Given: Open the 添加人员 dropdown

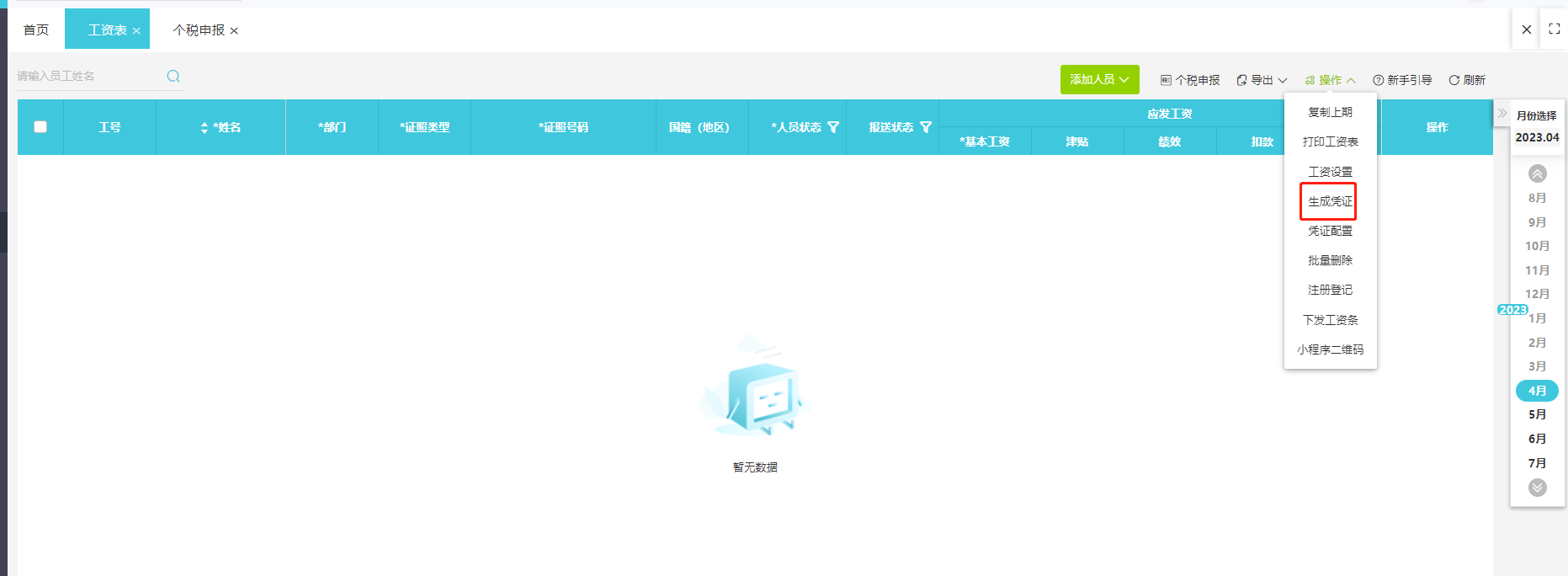Looking at the screenshot, I should tap(1099, 79).
